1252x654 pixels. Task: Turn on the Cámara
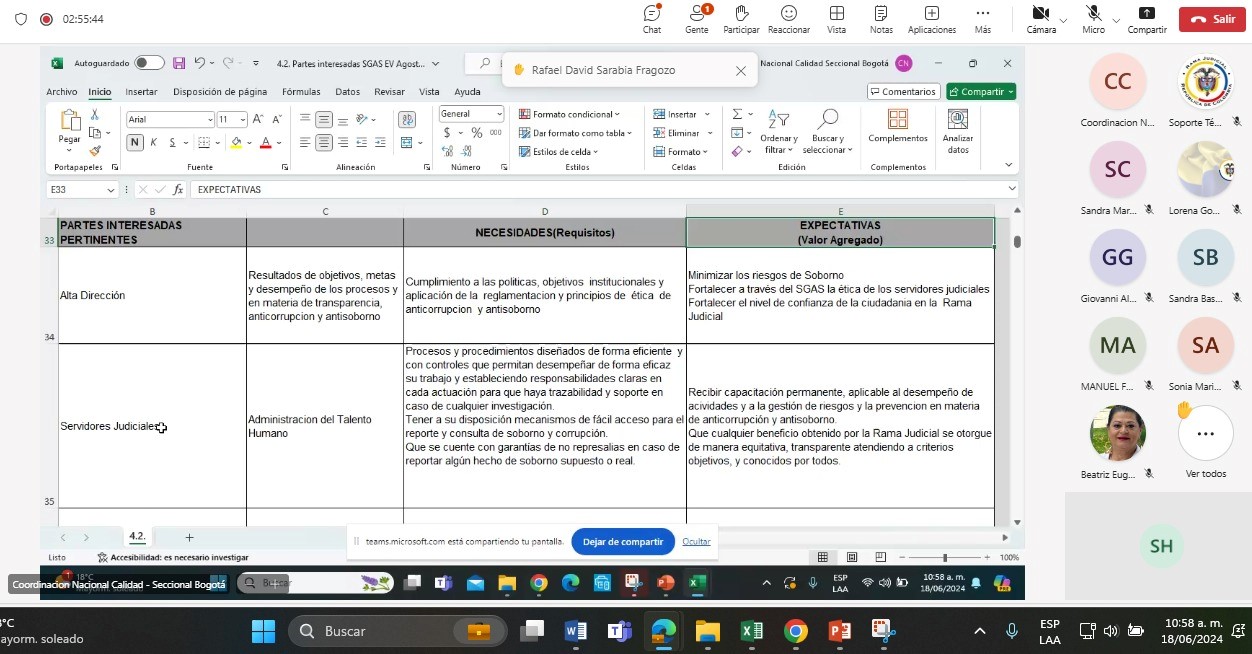1041,19
